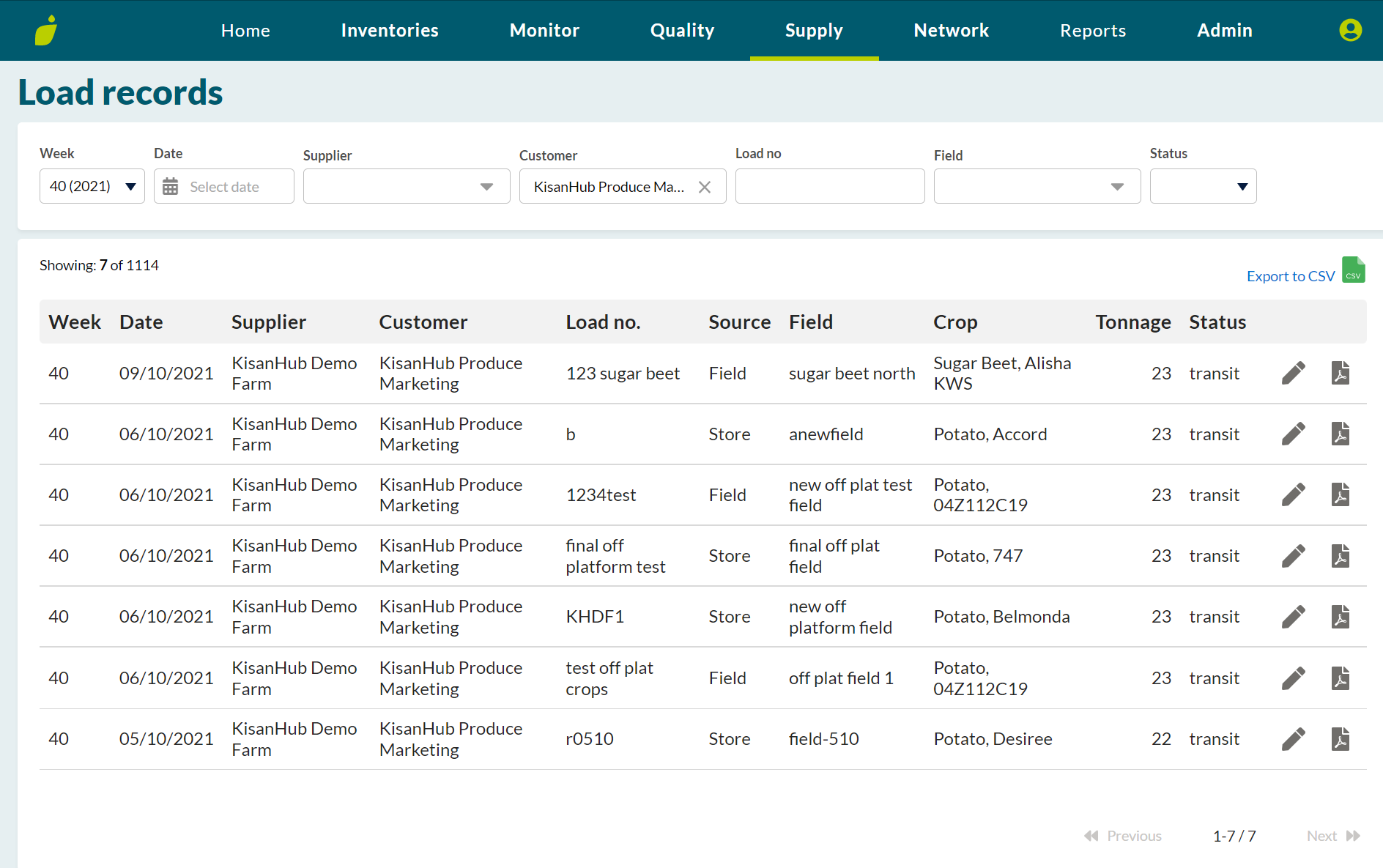Edit the anewfield load record
1383x868 pixels.
1294,434
